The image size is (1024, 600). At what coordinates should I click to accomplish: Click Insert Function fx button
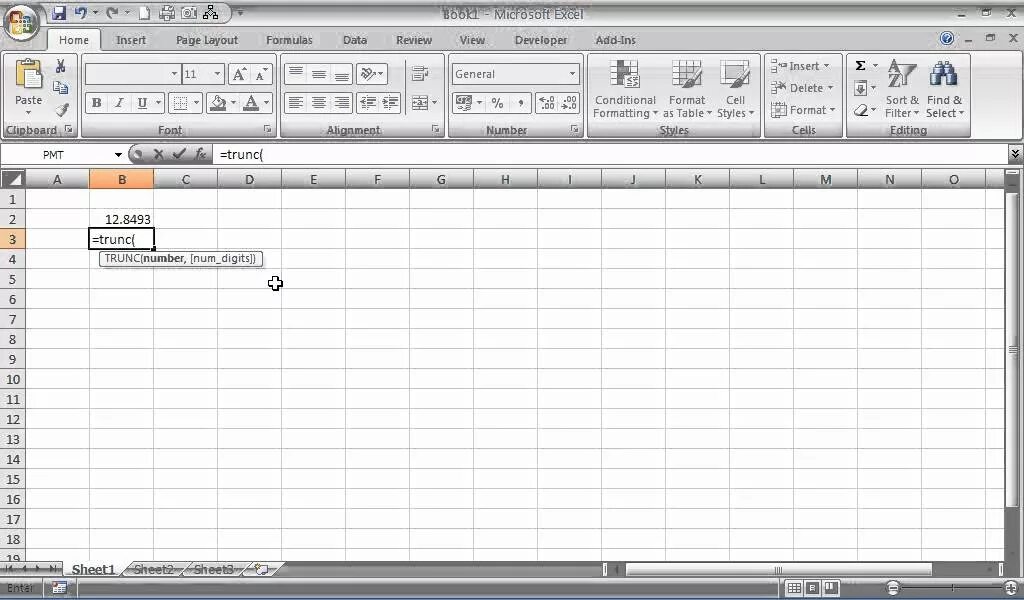point(200,154)
